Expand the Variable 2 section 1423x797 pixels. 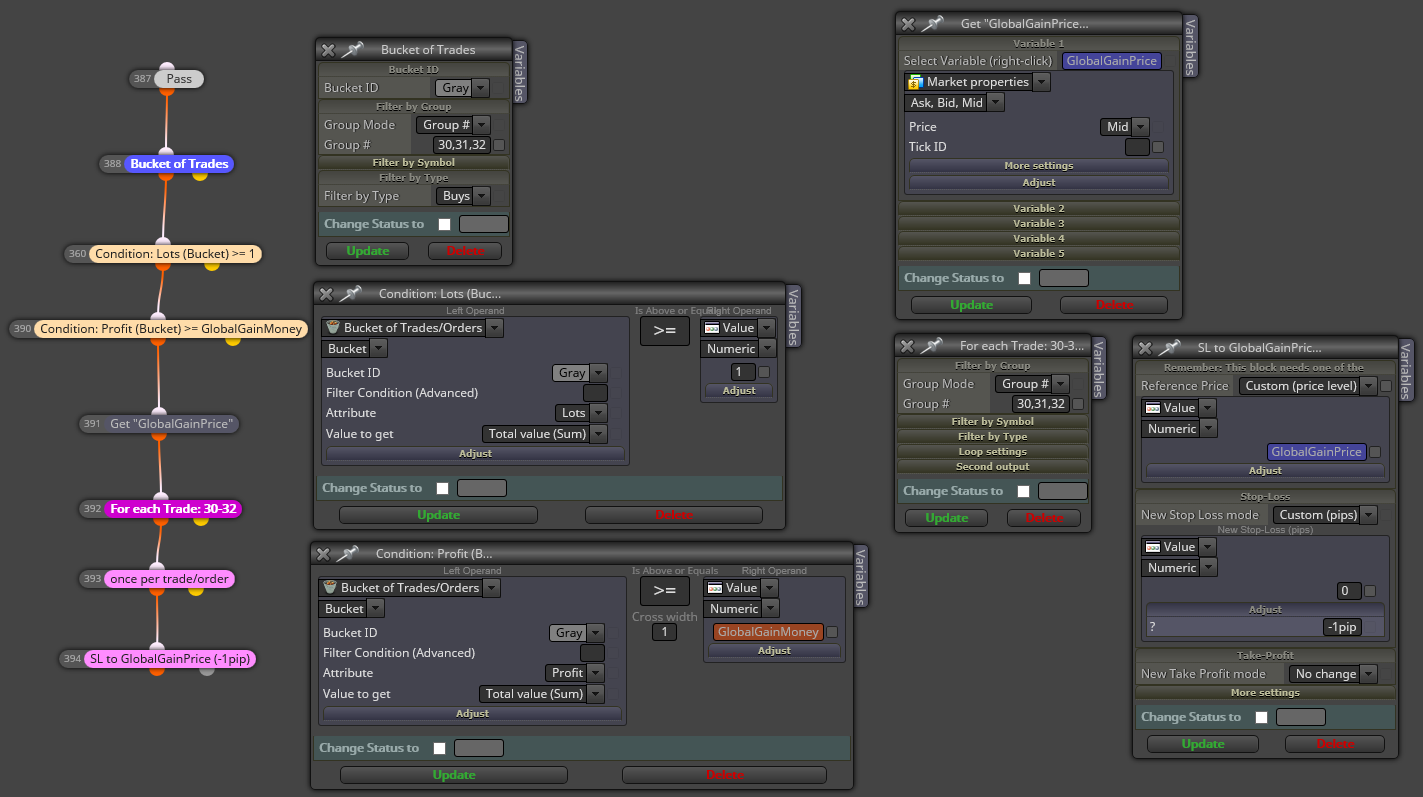tap(1039, 208)
